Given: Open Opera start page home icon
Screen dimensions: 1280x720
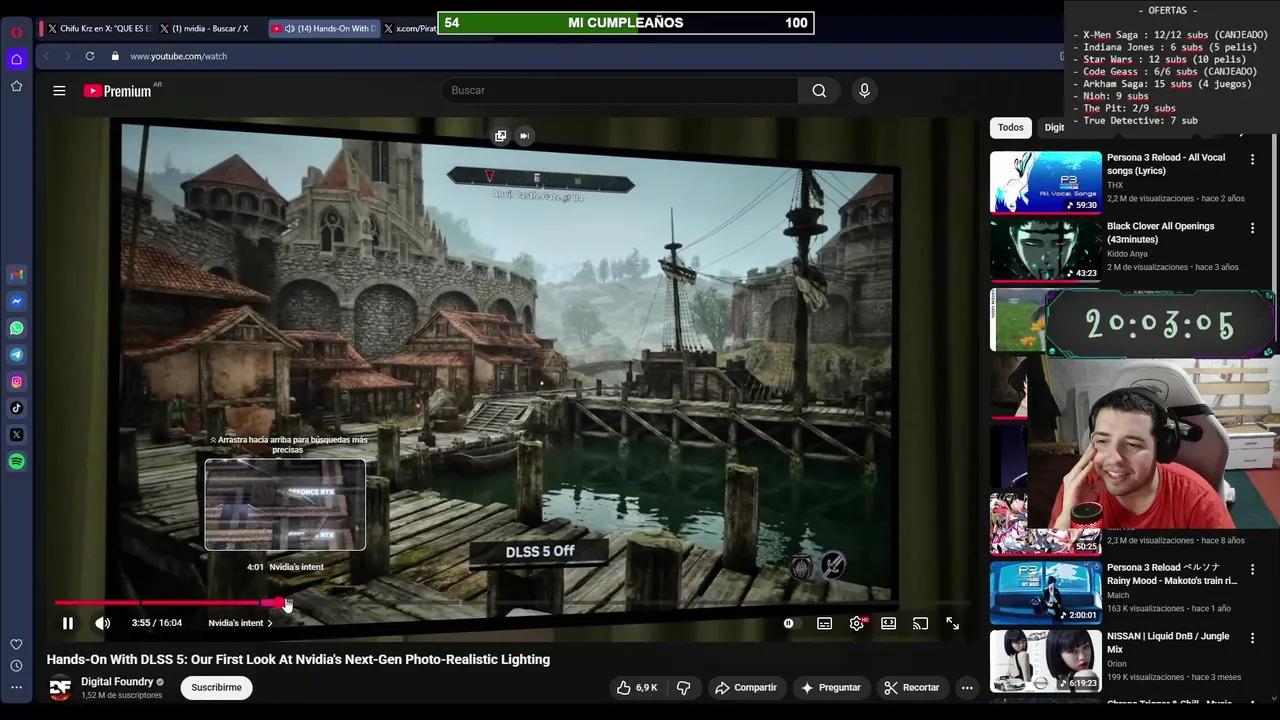Looking at the screenshot, I should (16, 59).
